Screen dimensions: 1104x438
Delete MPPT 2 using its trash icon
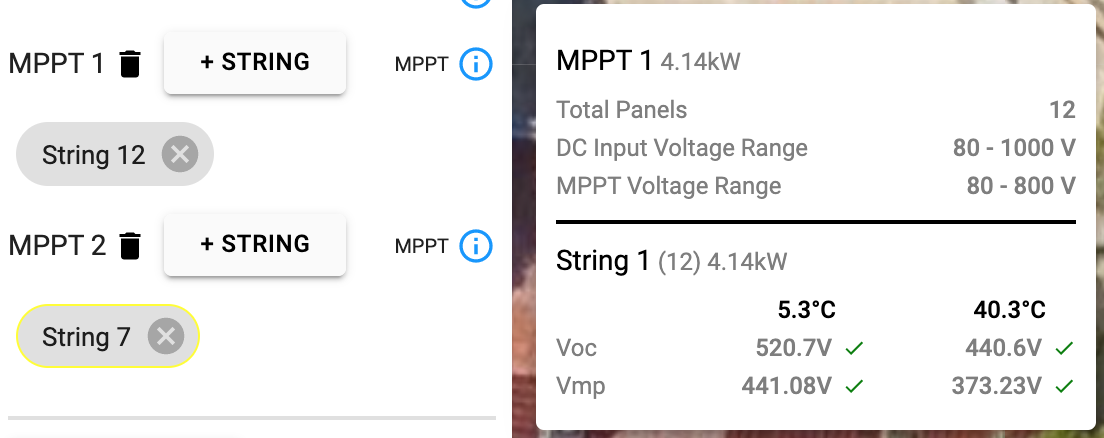coord(130,246)
